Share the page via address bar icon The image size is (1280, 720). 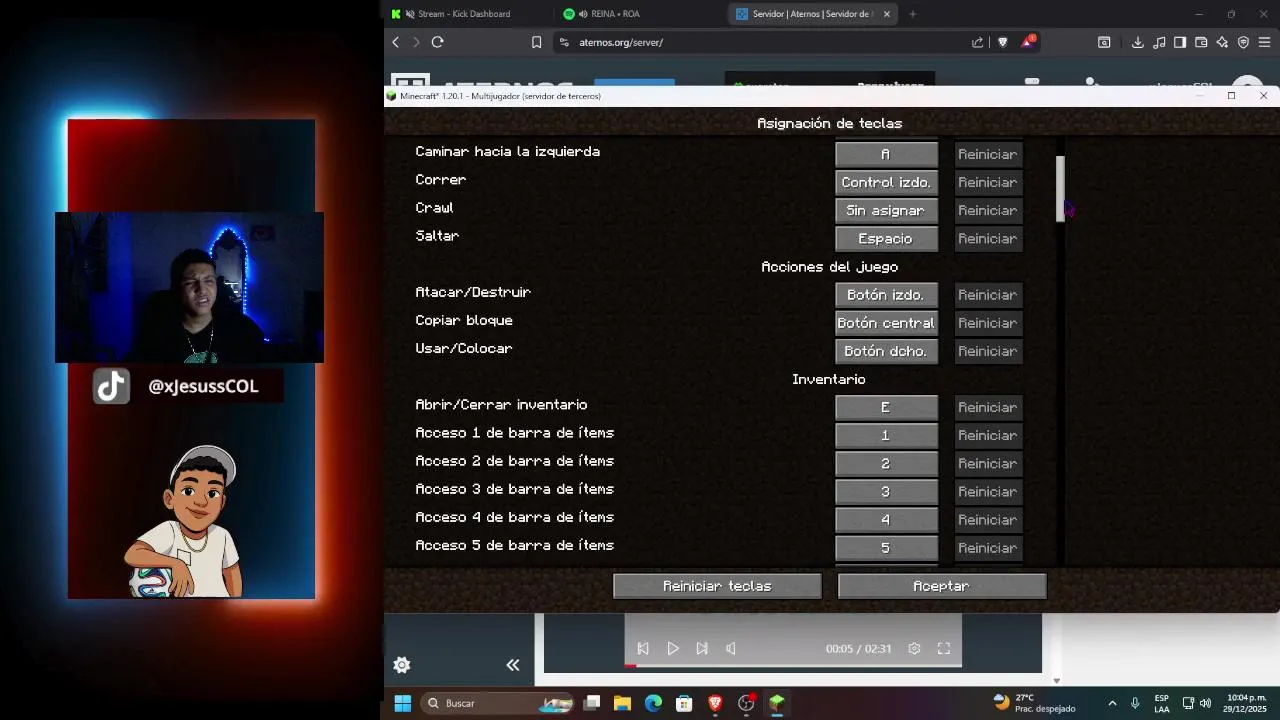click(x=977, y=42)
